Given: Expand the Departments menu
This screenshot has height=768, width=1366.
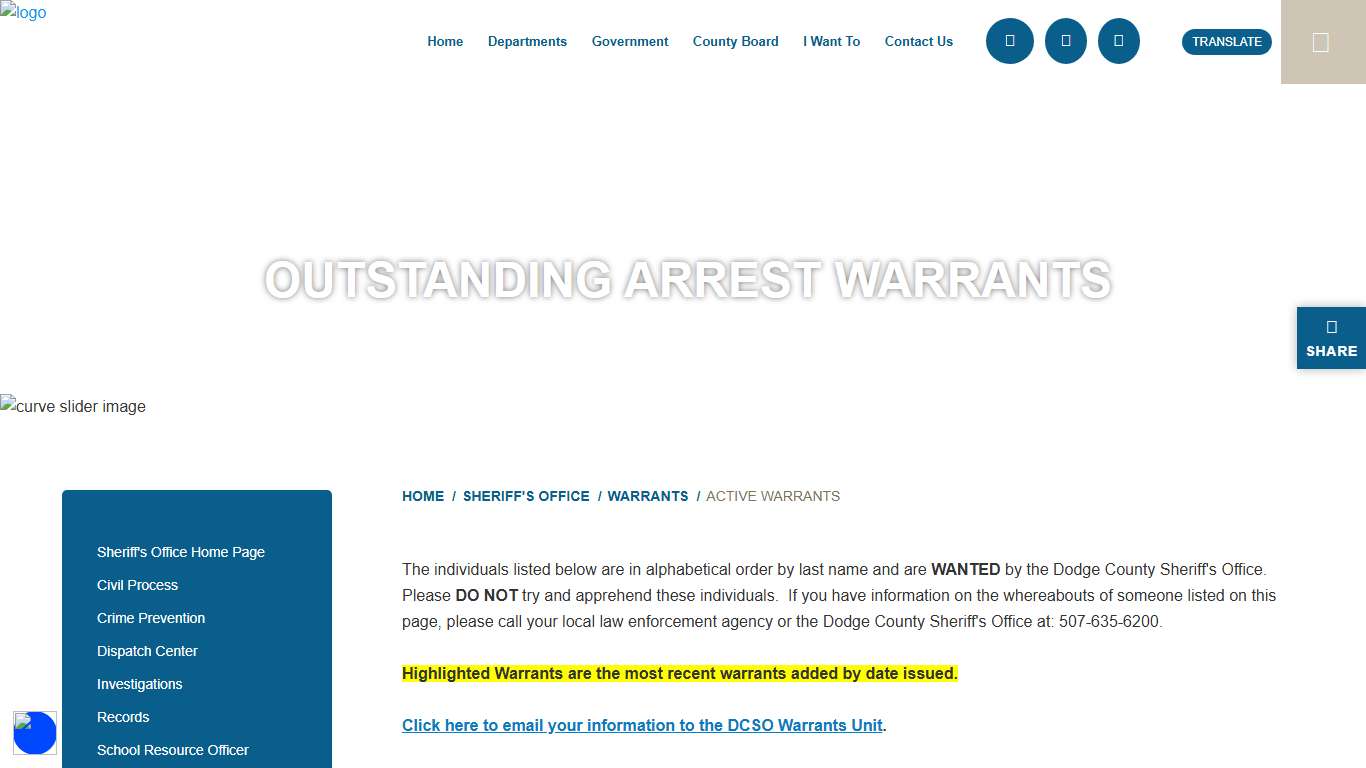Looking at the screenshot, I should (x=527, y=42).
